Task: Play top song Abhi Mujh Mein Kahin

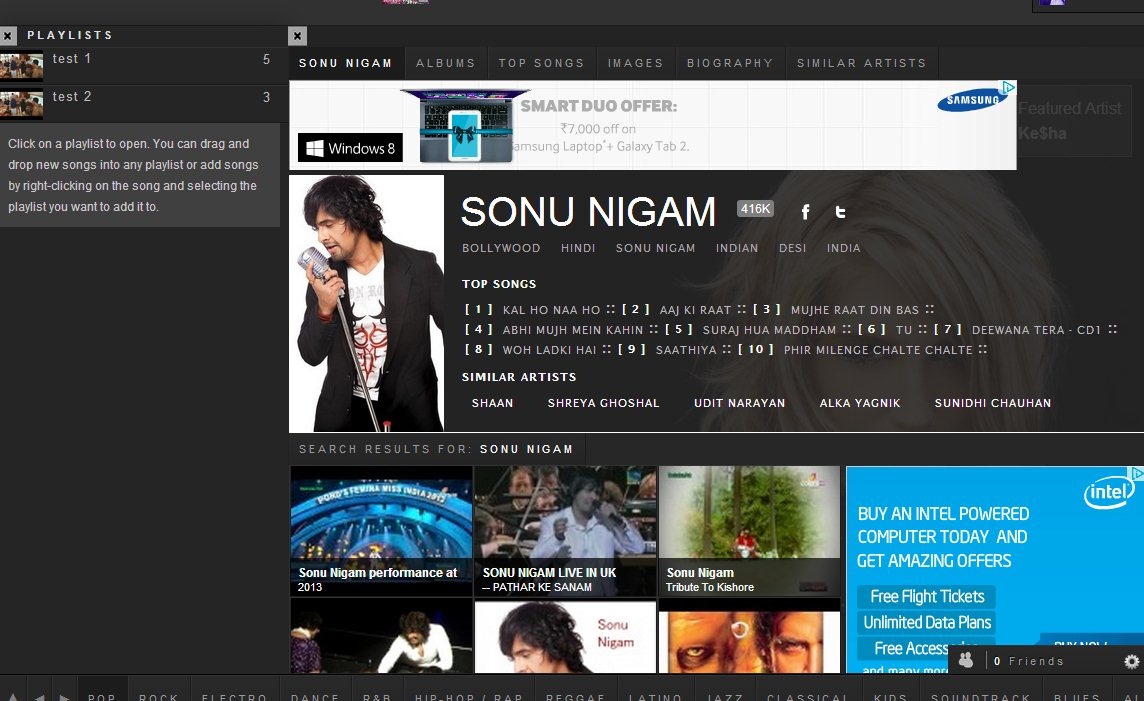Action: [x=573, y=330]
